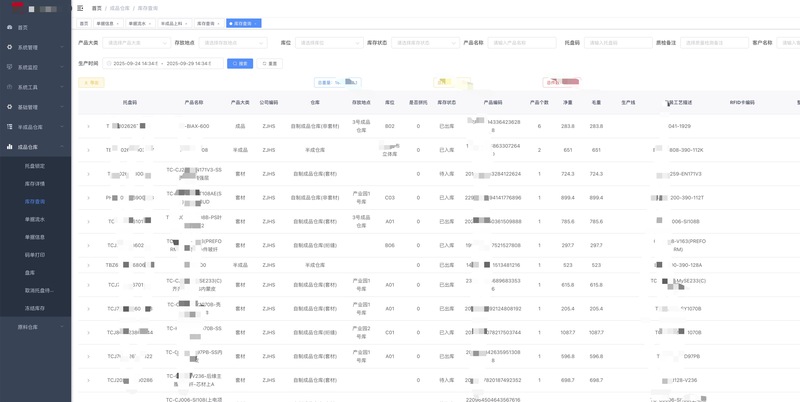Click the yellow 导出 export button

(89, 82)
